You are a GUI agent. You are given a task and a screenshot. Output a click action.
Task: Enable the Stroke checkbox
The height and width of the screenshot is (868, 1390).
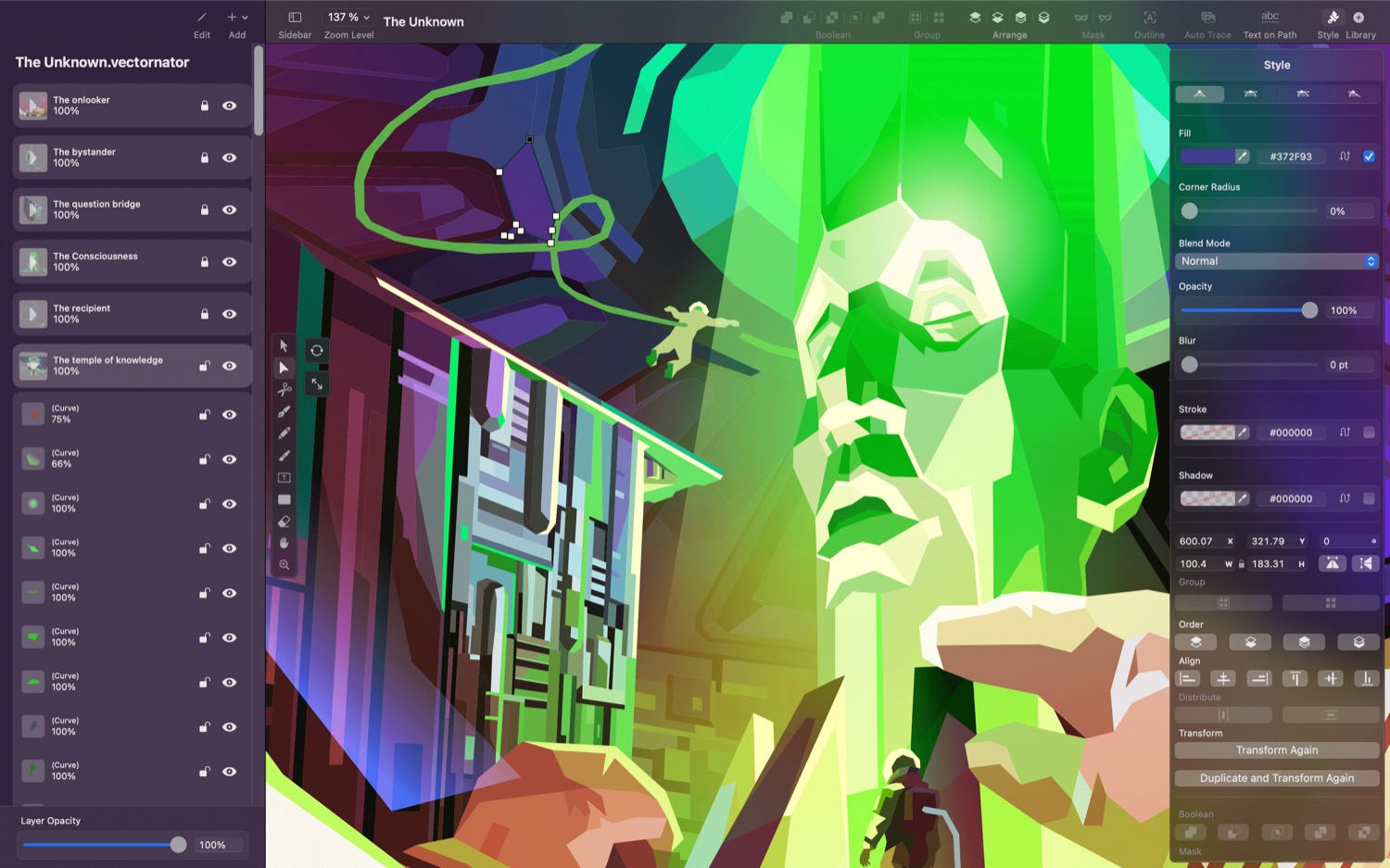(x=1369, y=433)
